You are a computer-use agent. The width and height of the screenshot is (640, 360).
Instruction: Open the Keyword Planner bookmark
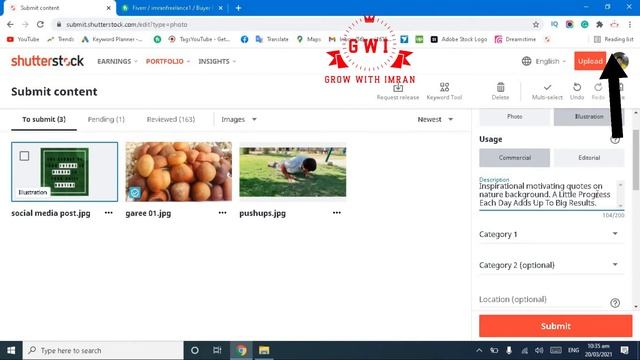coord(112,39)
